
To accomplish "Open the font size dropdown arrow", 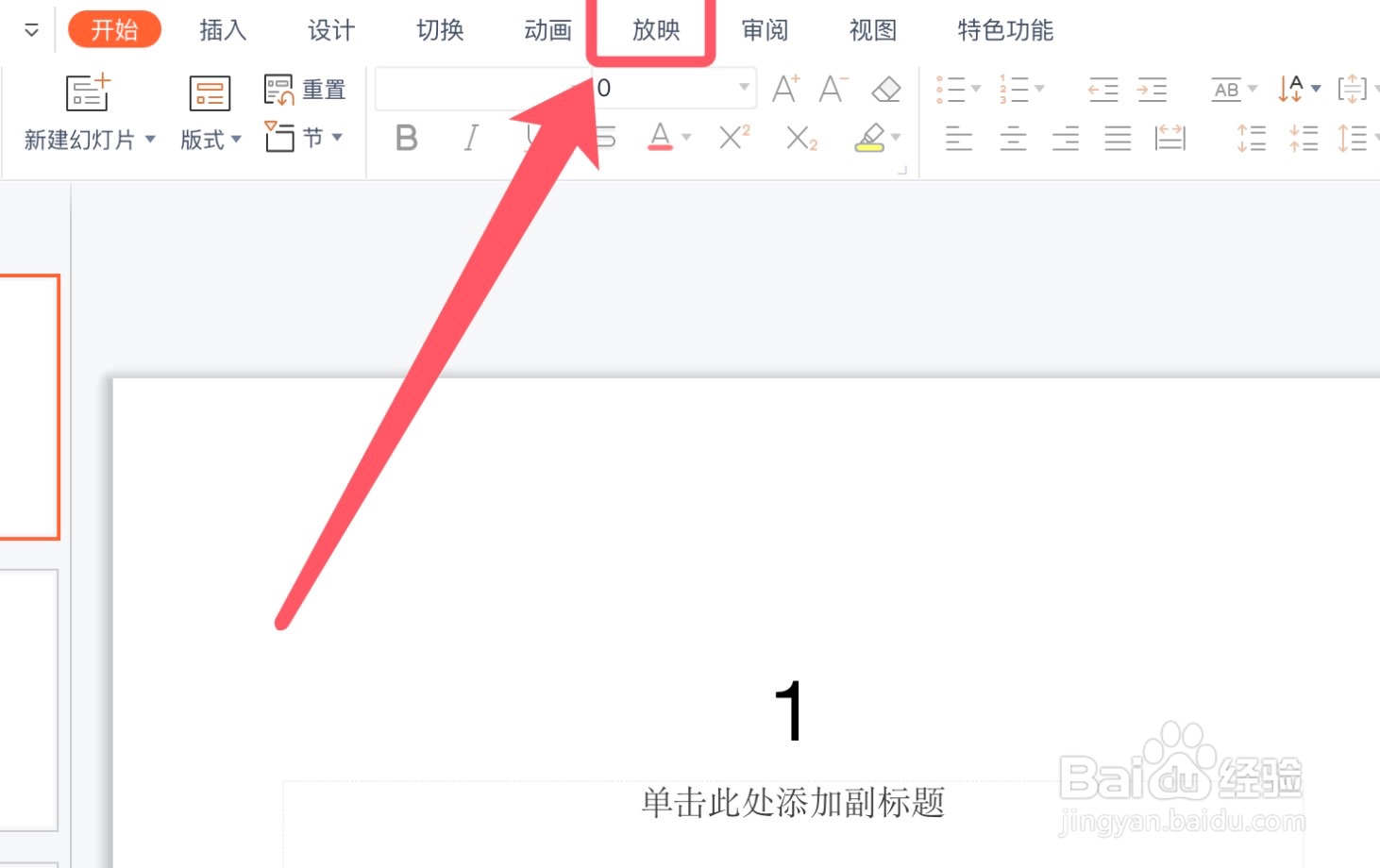I will coord(744,88).
